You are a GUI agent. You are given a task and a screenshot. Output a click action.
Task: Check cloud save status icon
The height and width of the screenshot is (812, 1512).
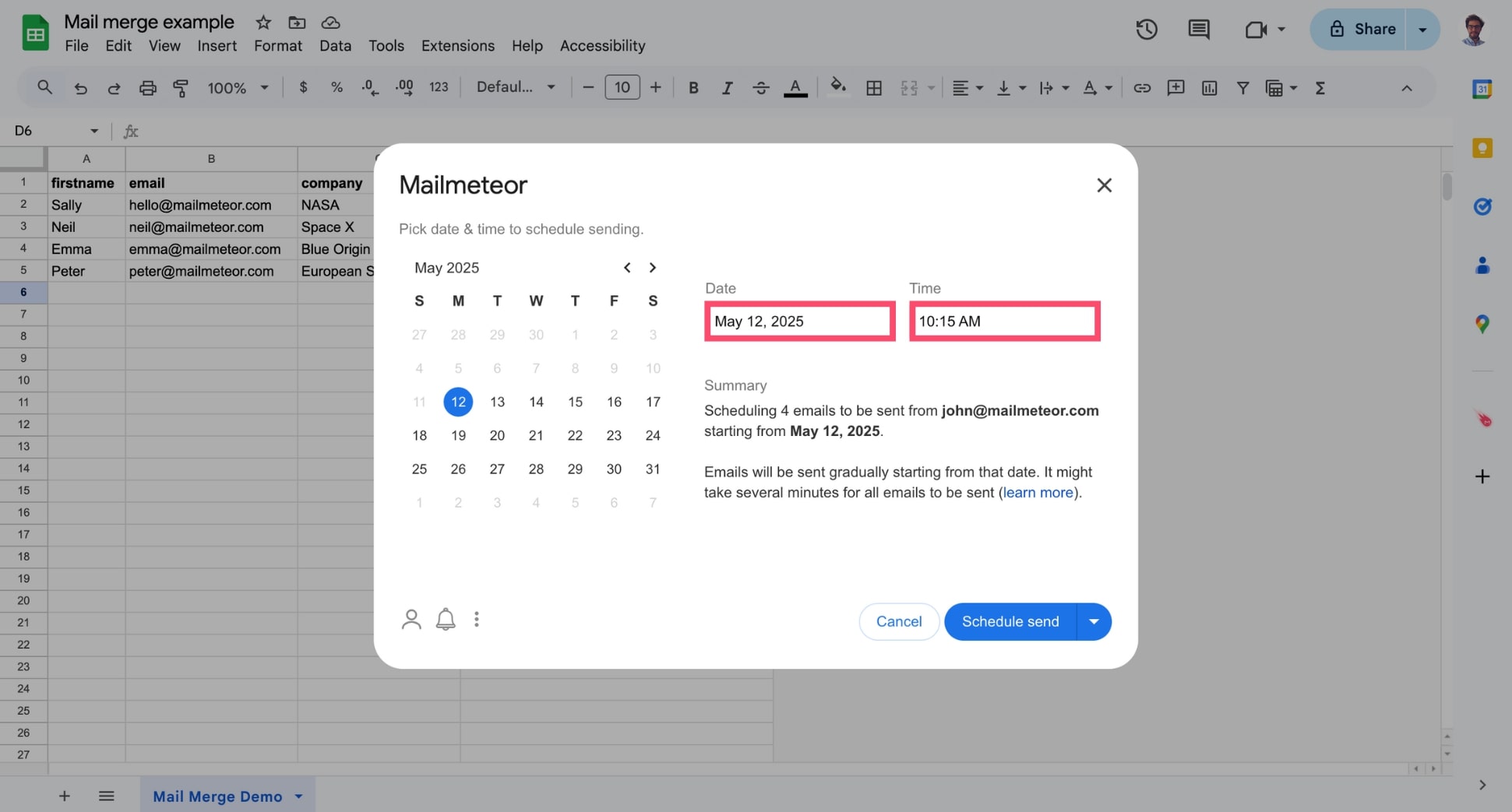330,23
